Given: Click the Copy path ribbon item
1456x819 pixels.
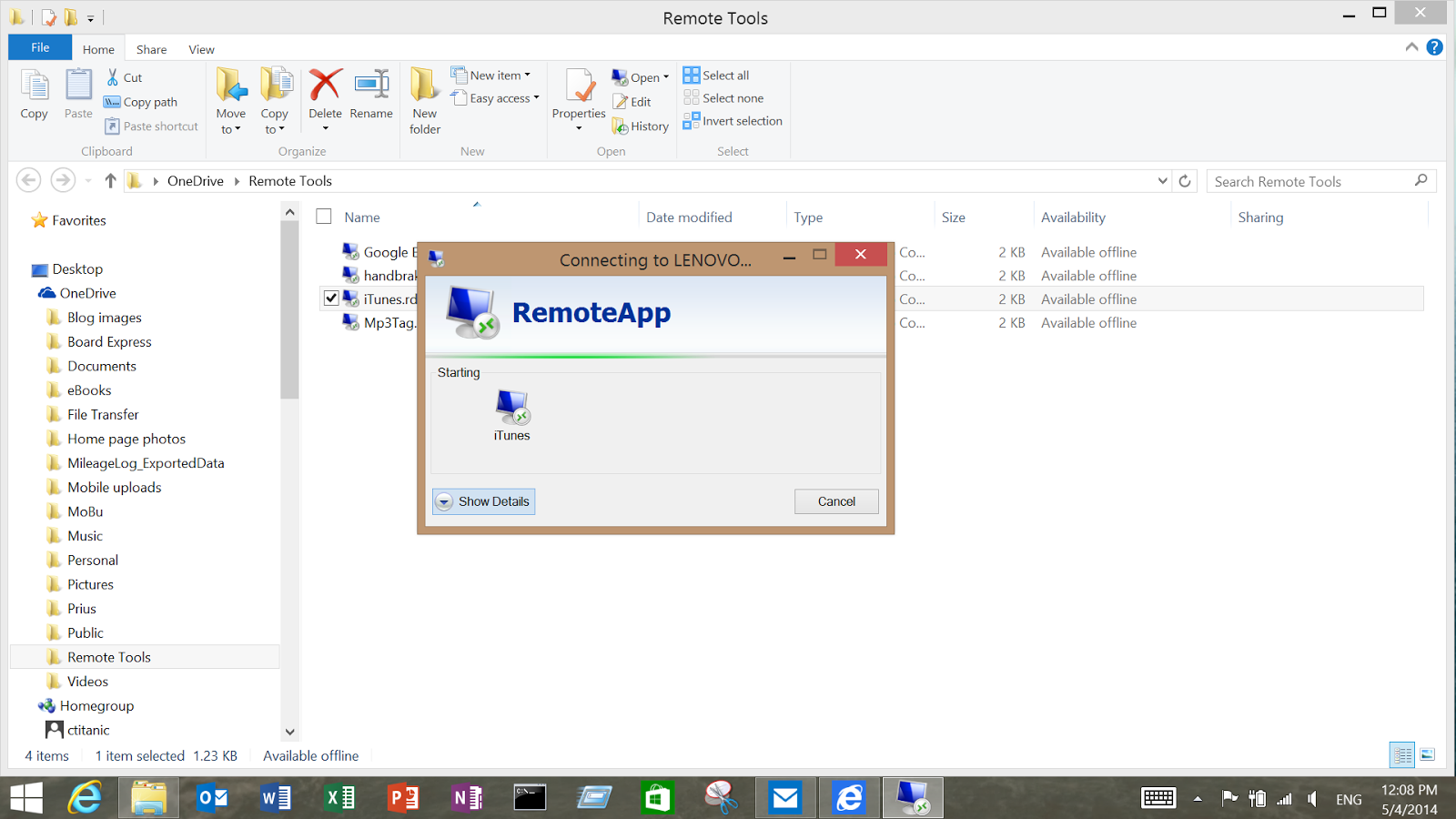Looking at the screenshot, I should 141,102.
